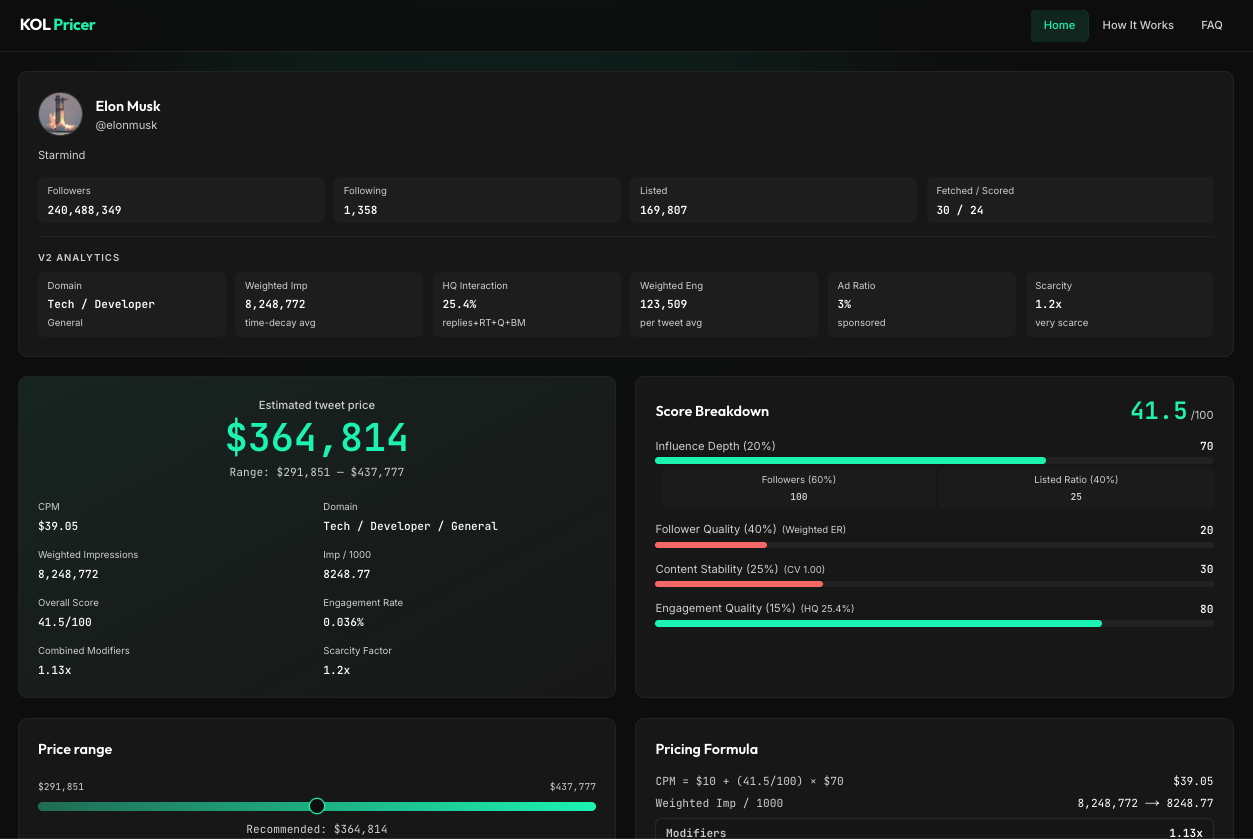The image size is (1253, 839).
Task: Click the Ad Ratio value 3%
Action: [x=844, y=304]
